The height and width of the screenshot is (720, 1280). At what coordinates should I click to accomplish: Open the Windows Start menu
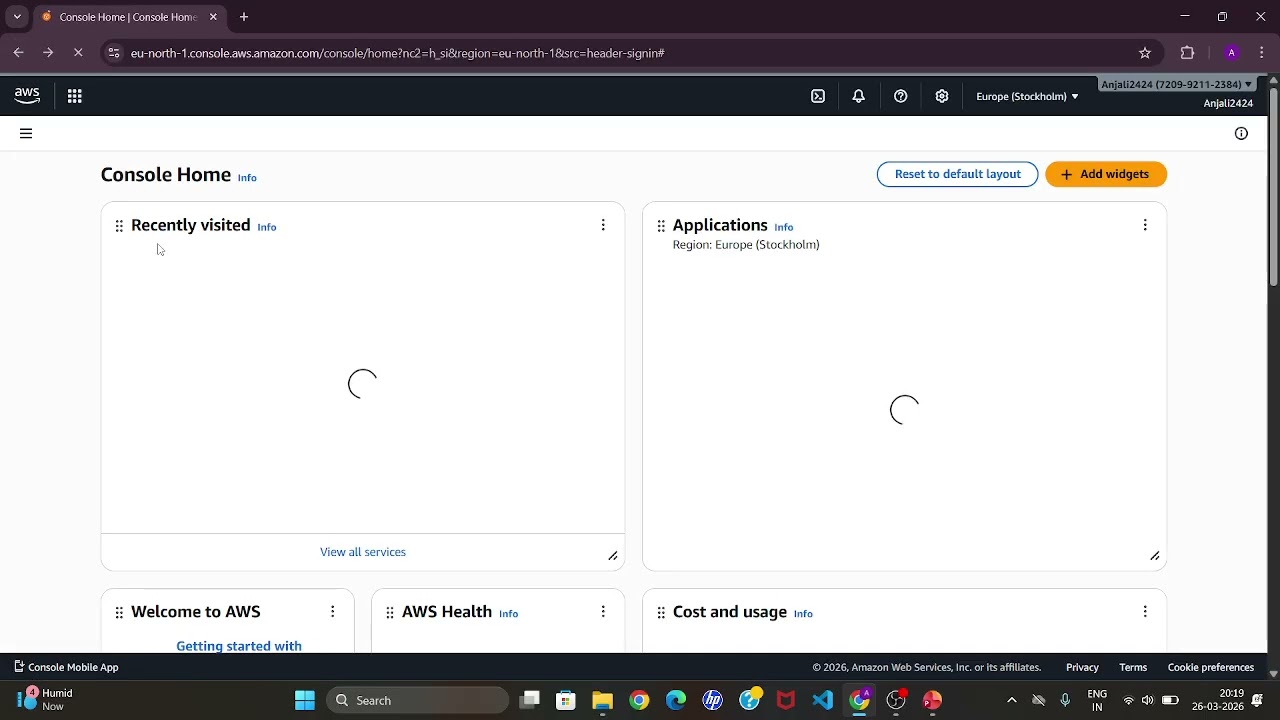point(305,700)
